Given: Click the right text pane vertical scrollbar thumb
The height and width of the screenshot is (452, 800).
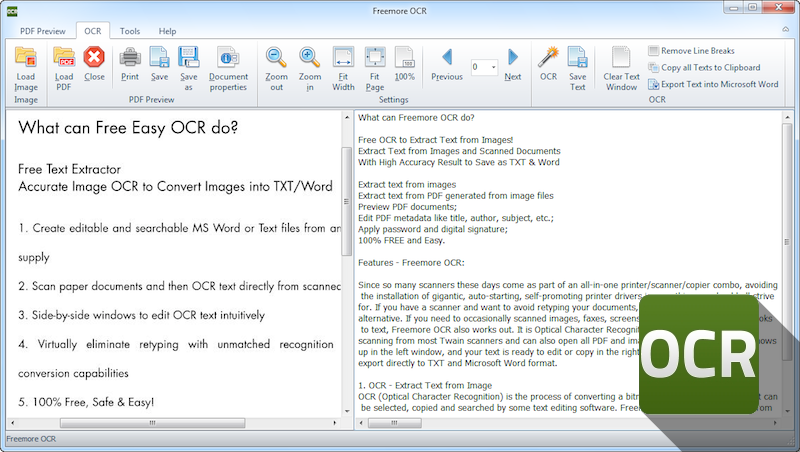Looking at the screenshot, I should [786, 242].
